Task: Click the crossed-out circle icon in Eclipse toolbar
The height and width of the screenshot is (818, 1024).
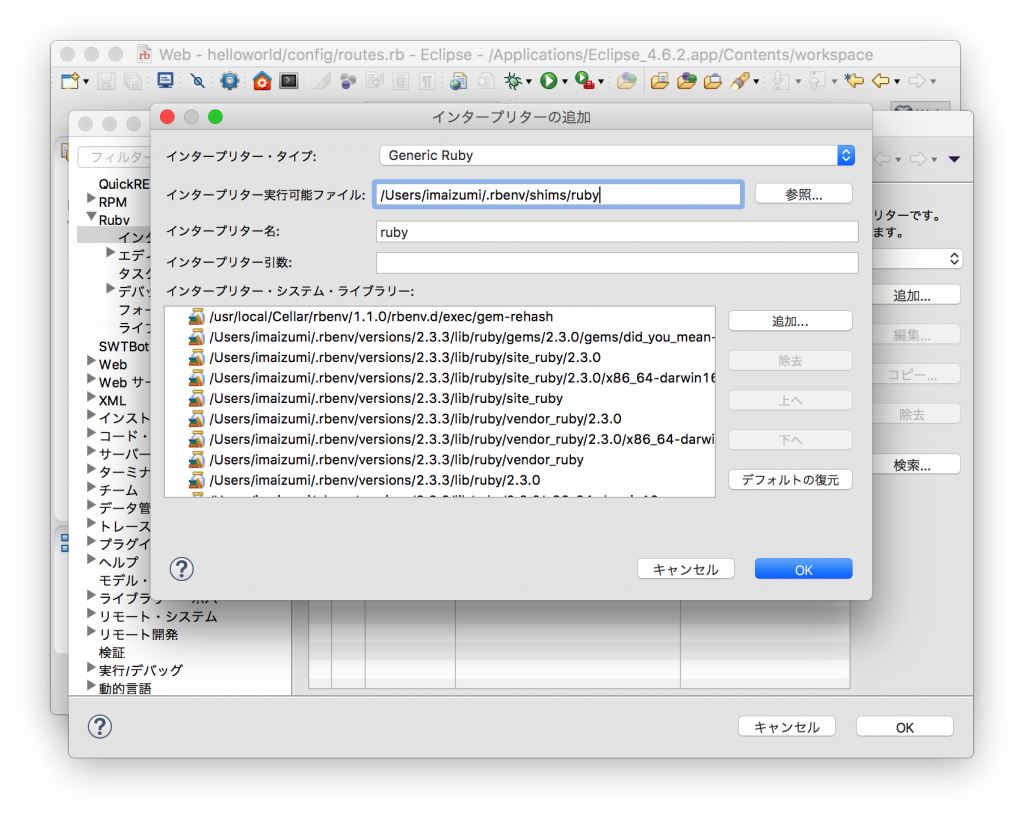Action: (x=197, y=81)
